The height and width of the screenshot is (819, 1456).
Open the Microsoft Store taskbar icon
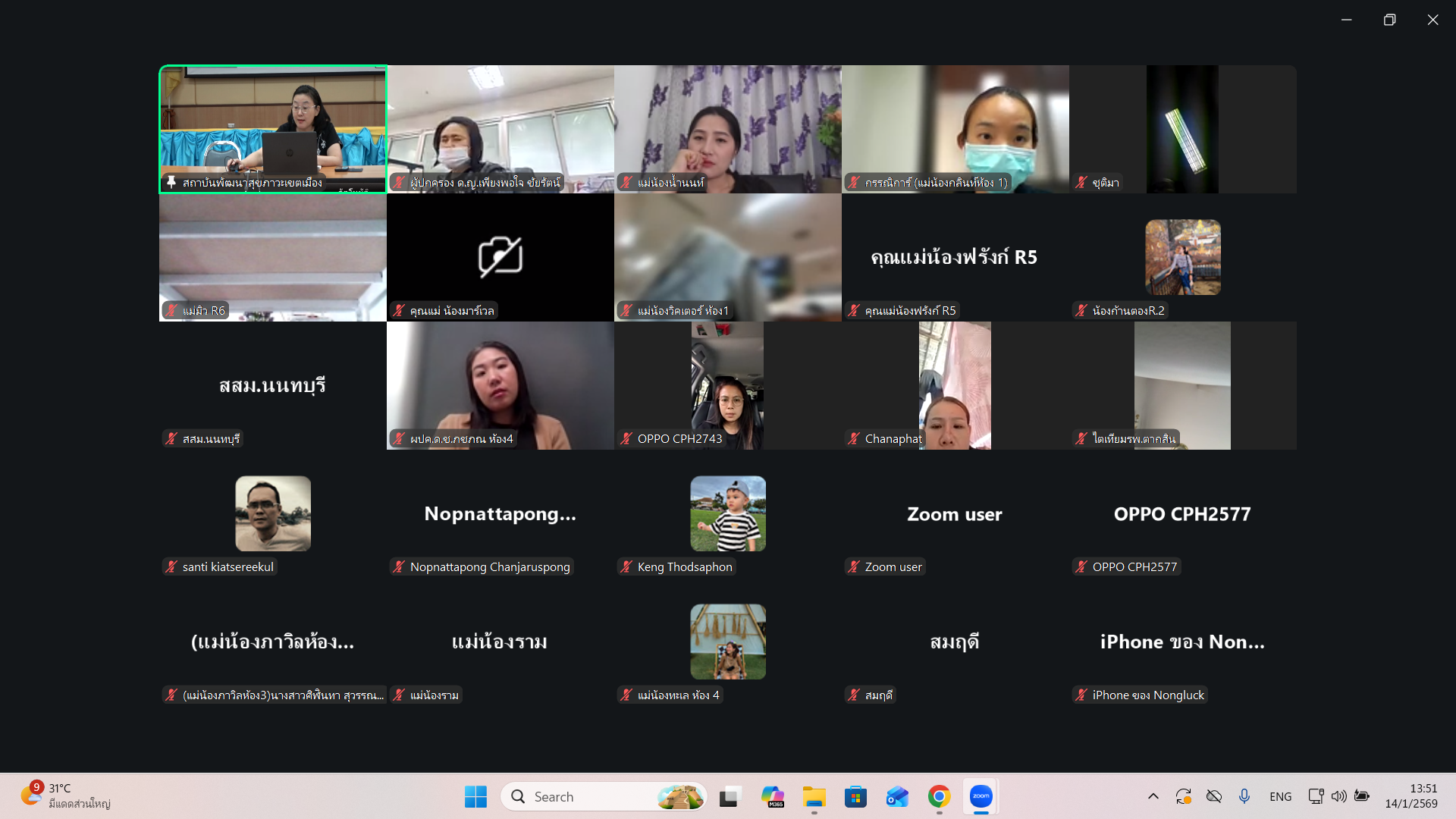[855, 796]
